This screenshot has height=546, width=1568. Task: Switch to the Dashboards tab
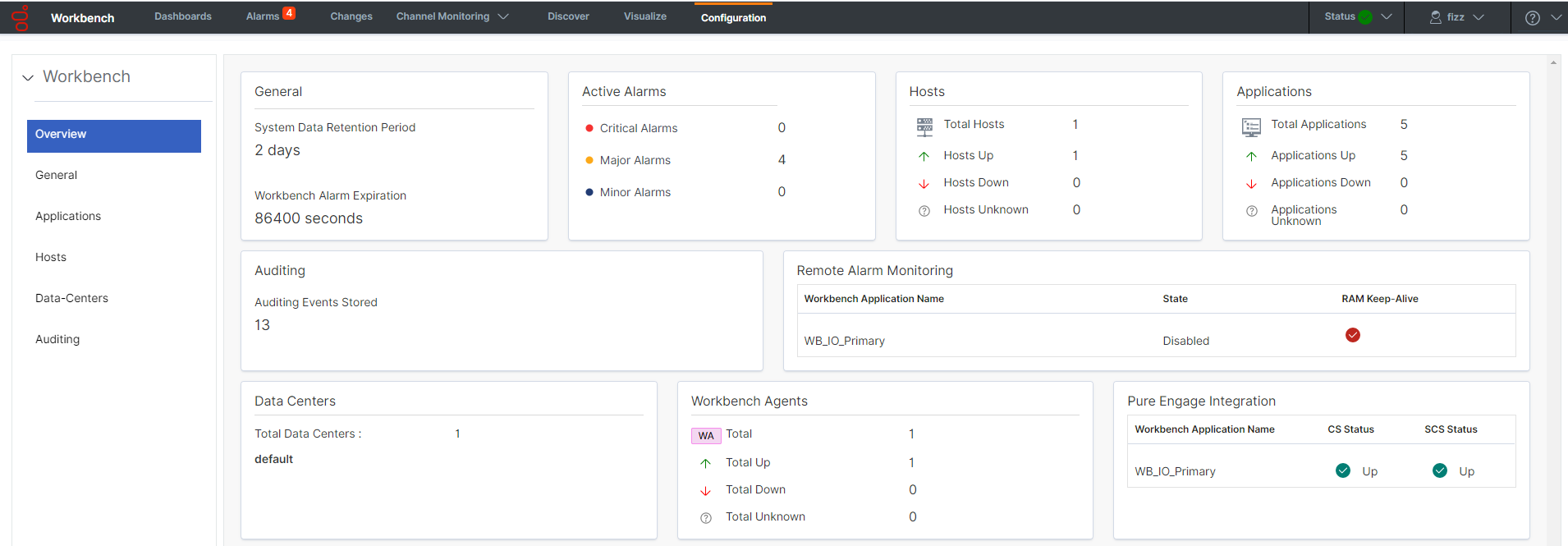183,16
